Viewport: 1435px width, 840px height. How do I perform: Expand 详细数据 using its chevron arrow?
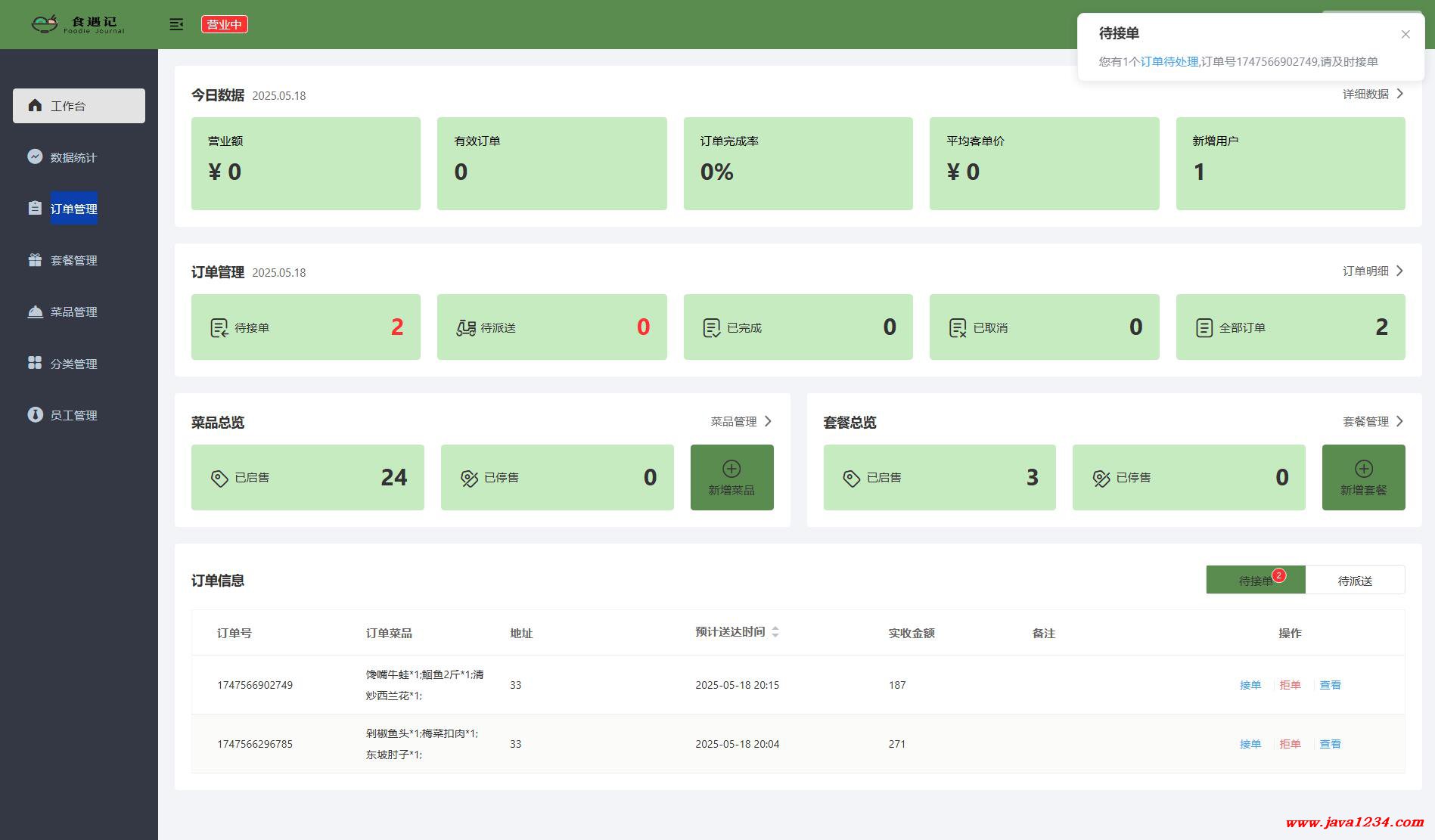(1399, 94)
